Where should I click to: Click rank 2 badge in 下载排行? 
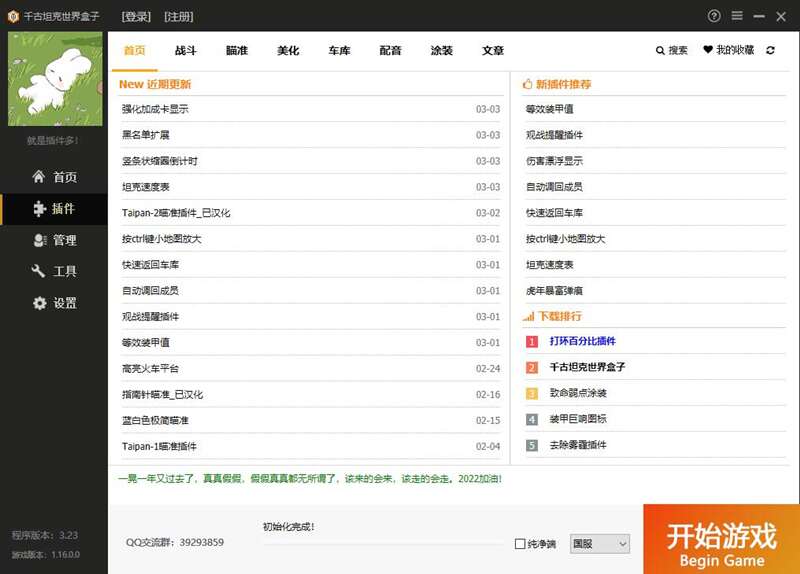click(x=532, y=367)
